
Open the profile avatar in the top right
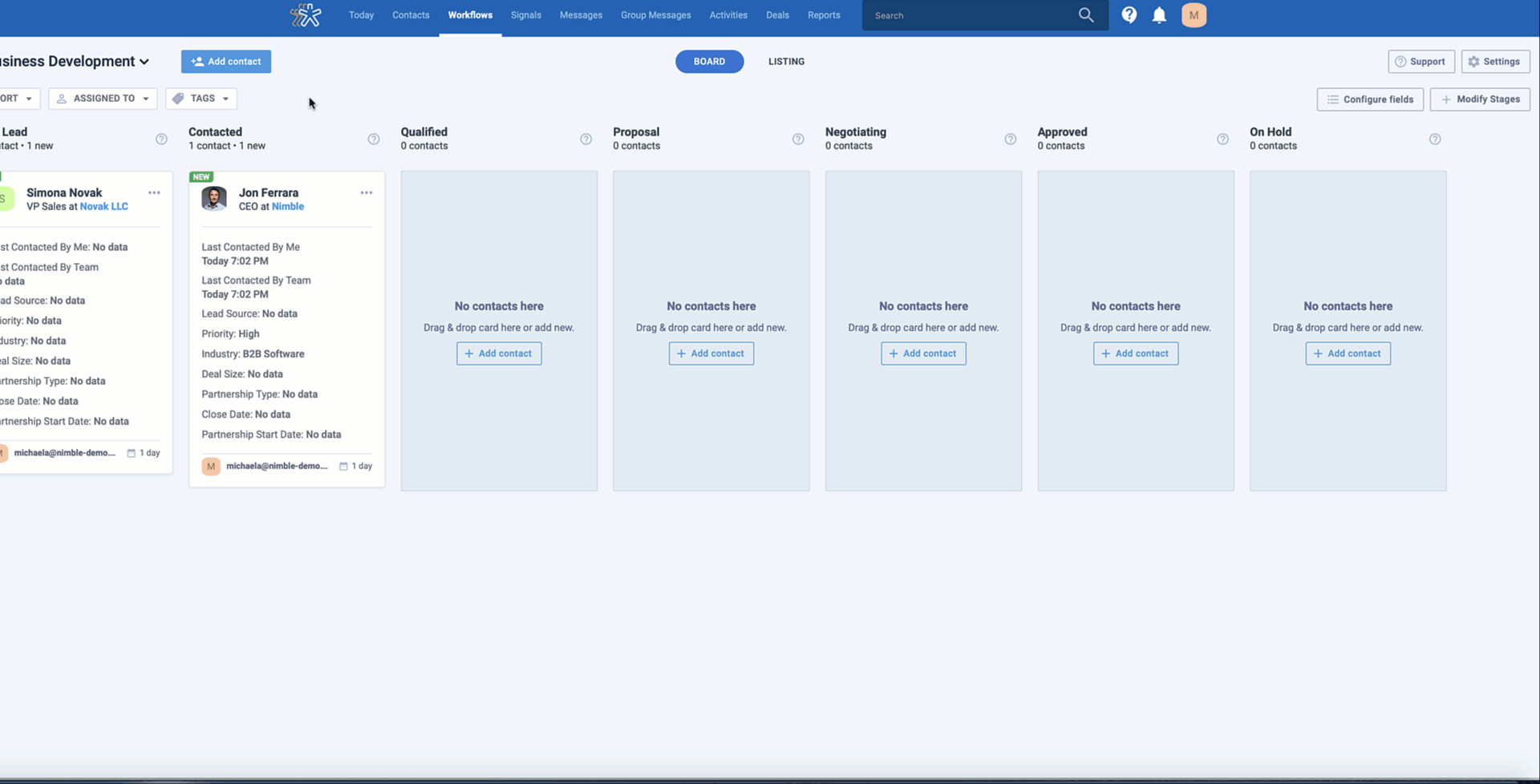(x=1193, y=14)
